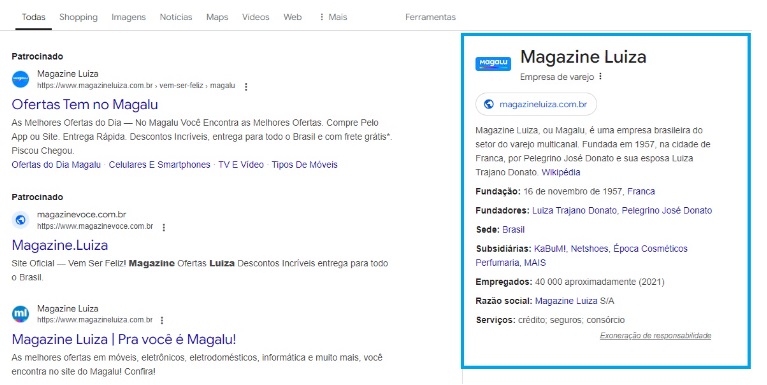
Task: Click the Magalu favicon on the first ad
Action: pos(21,79)
